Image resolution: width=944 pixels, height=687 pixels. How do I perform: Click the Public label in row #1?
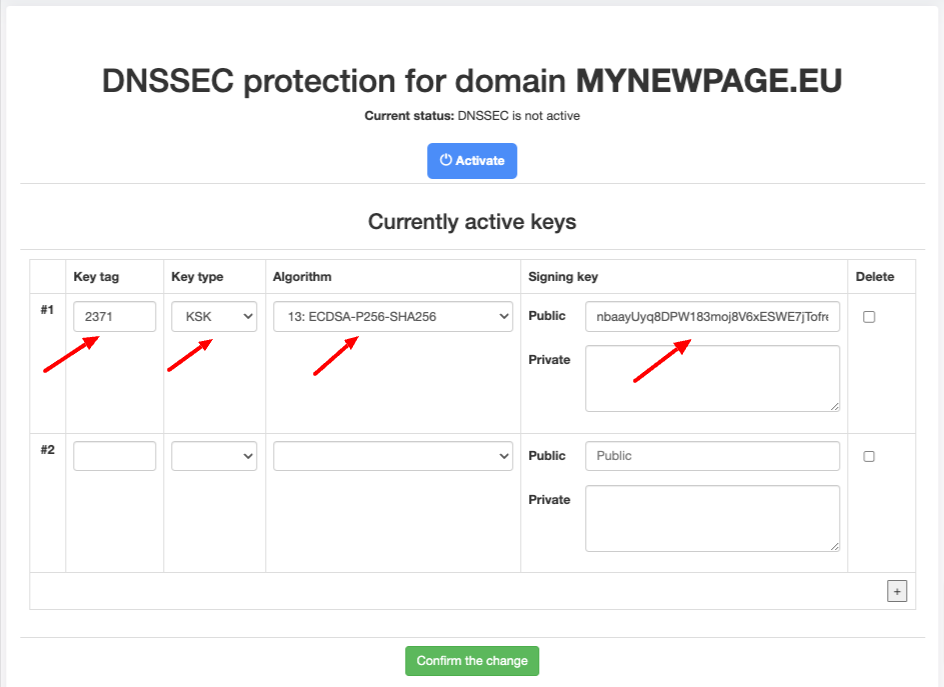[x=547, y=316]
